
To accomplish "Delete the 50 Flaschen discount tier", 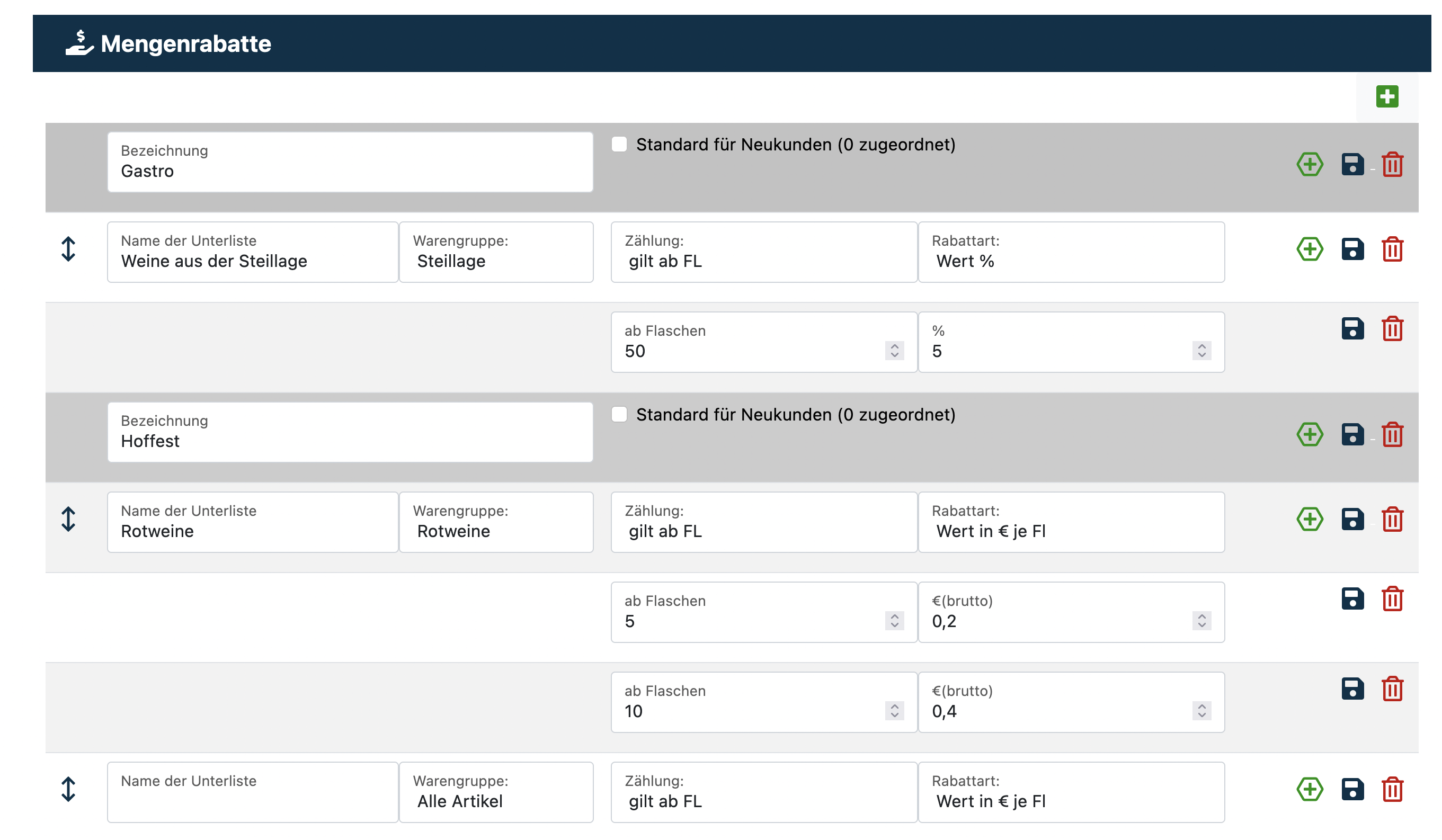I will coord(1392,328).
